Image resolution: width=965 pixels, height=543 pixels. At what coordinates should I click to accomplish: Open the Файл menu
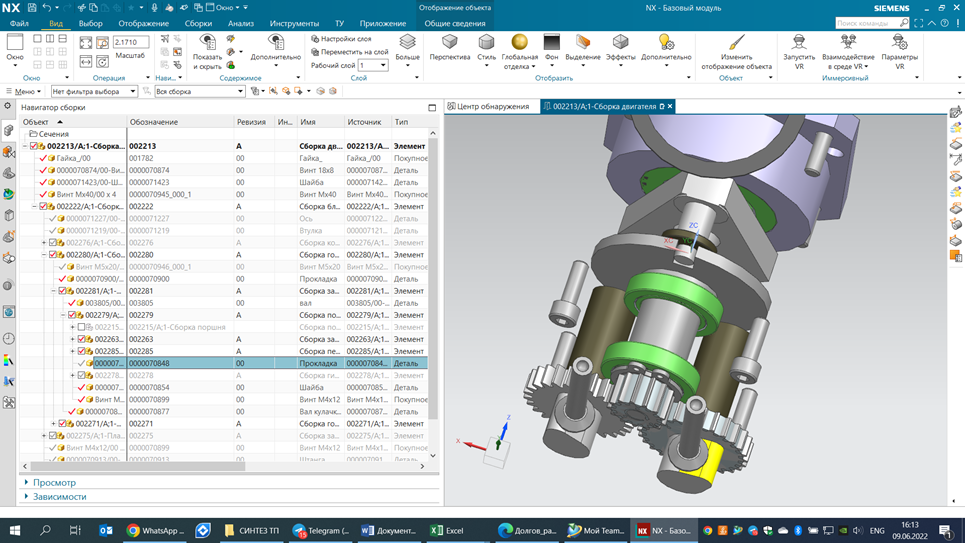pyautogui.click(x=19, y=23)
